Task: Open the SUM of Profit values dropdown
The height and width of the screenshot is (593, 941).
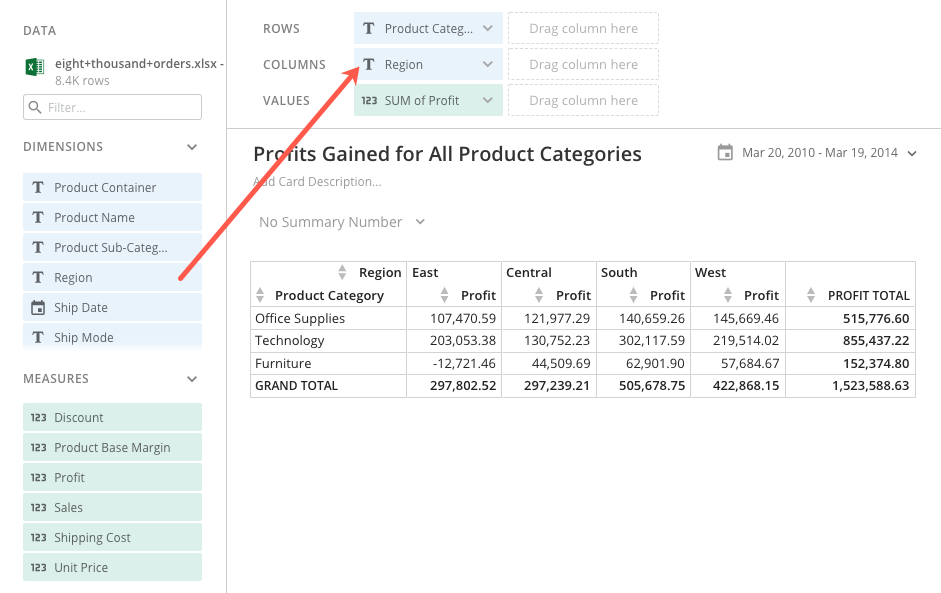Action: pyautogui.click(x=490, y=100)
